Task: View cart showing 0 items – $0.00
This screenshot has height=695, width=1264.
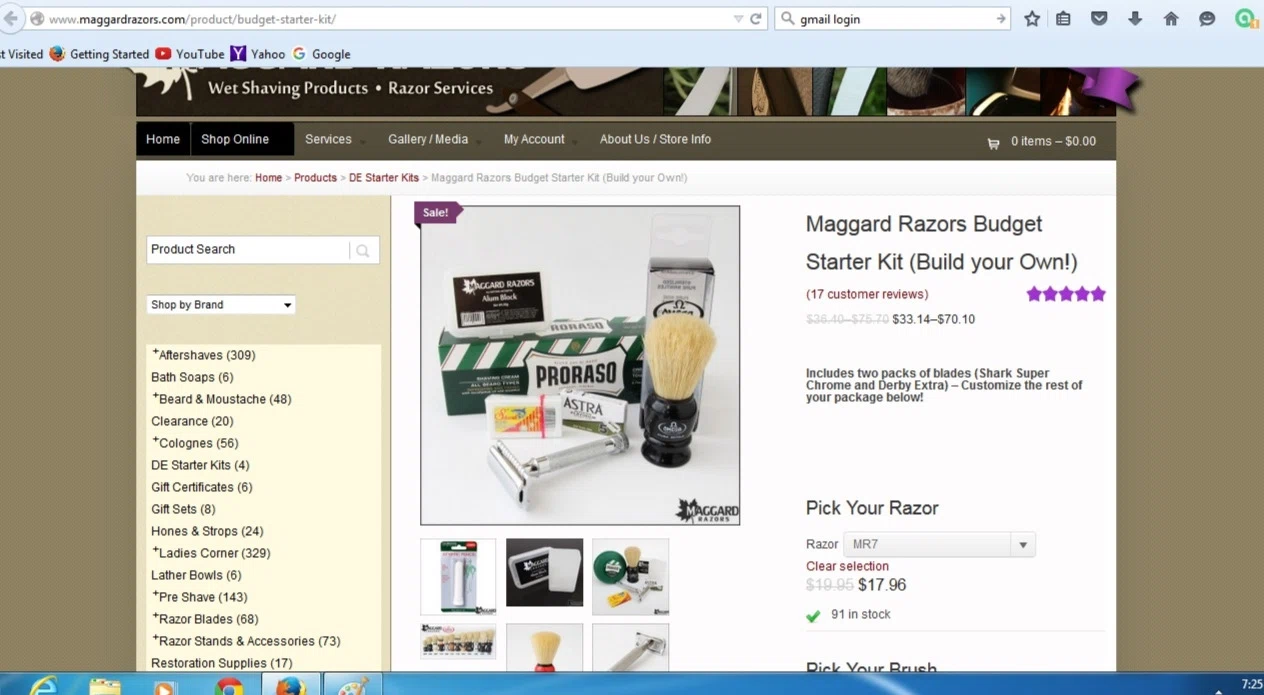Action: (x=1053, y=141)
